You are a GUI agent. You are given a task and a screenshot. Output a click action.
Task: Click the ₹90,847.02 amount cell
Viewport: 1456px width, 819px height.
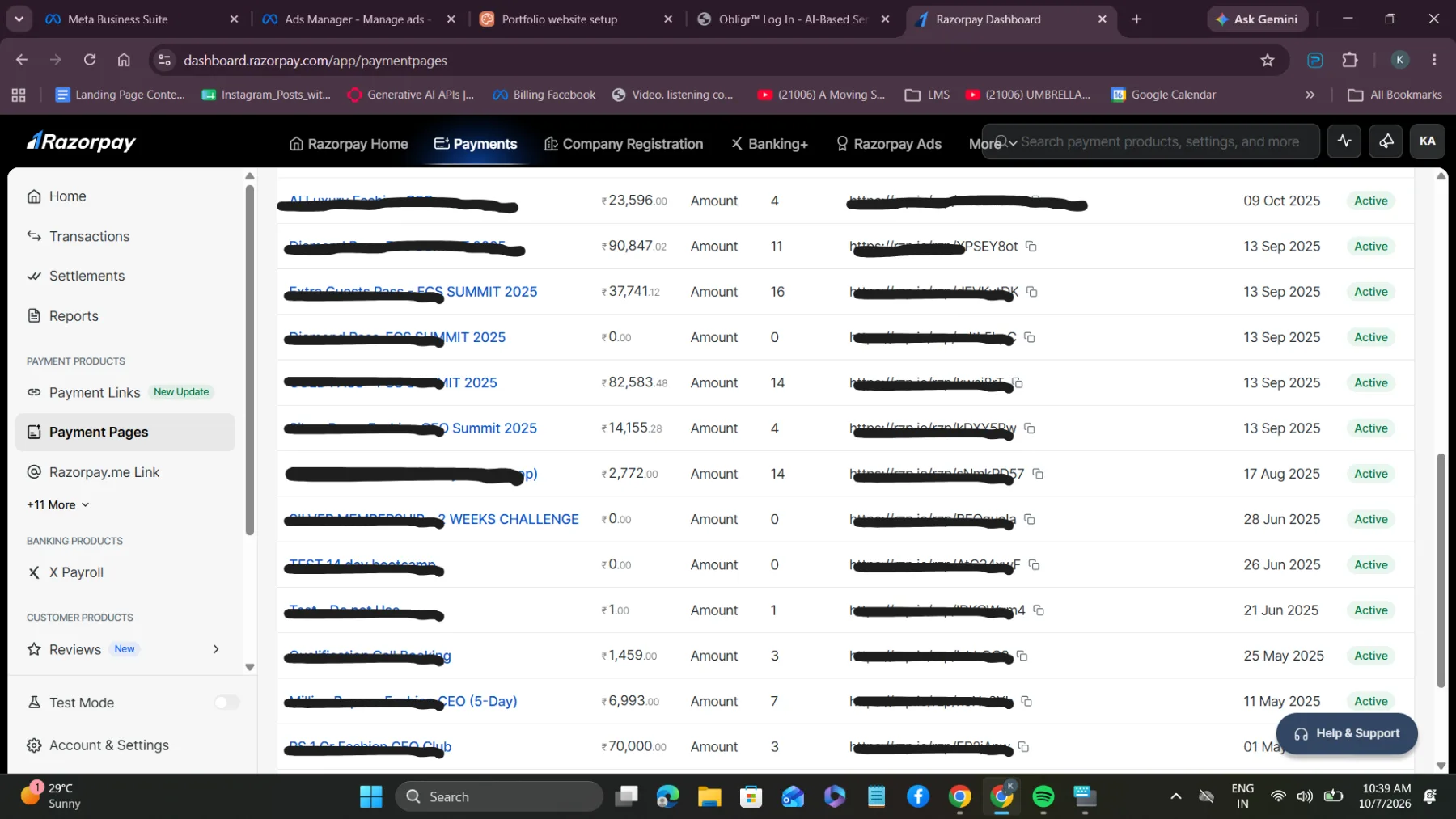tap(633, 246)
